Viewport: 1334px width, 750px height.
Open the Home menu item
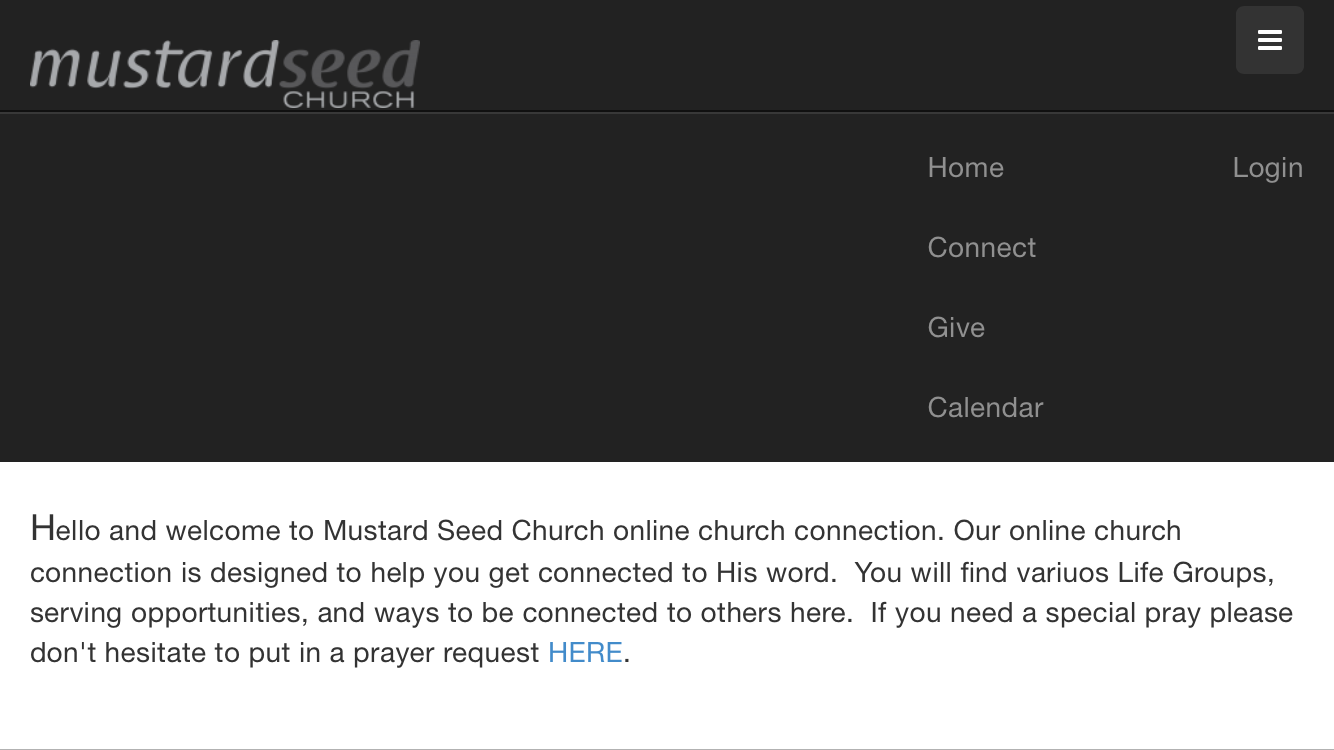[x=965, y=168]
